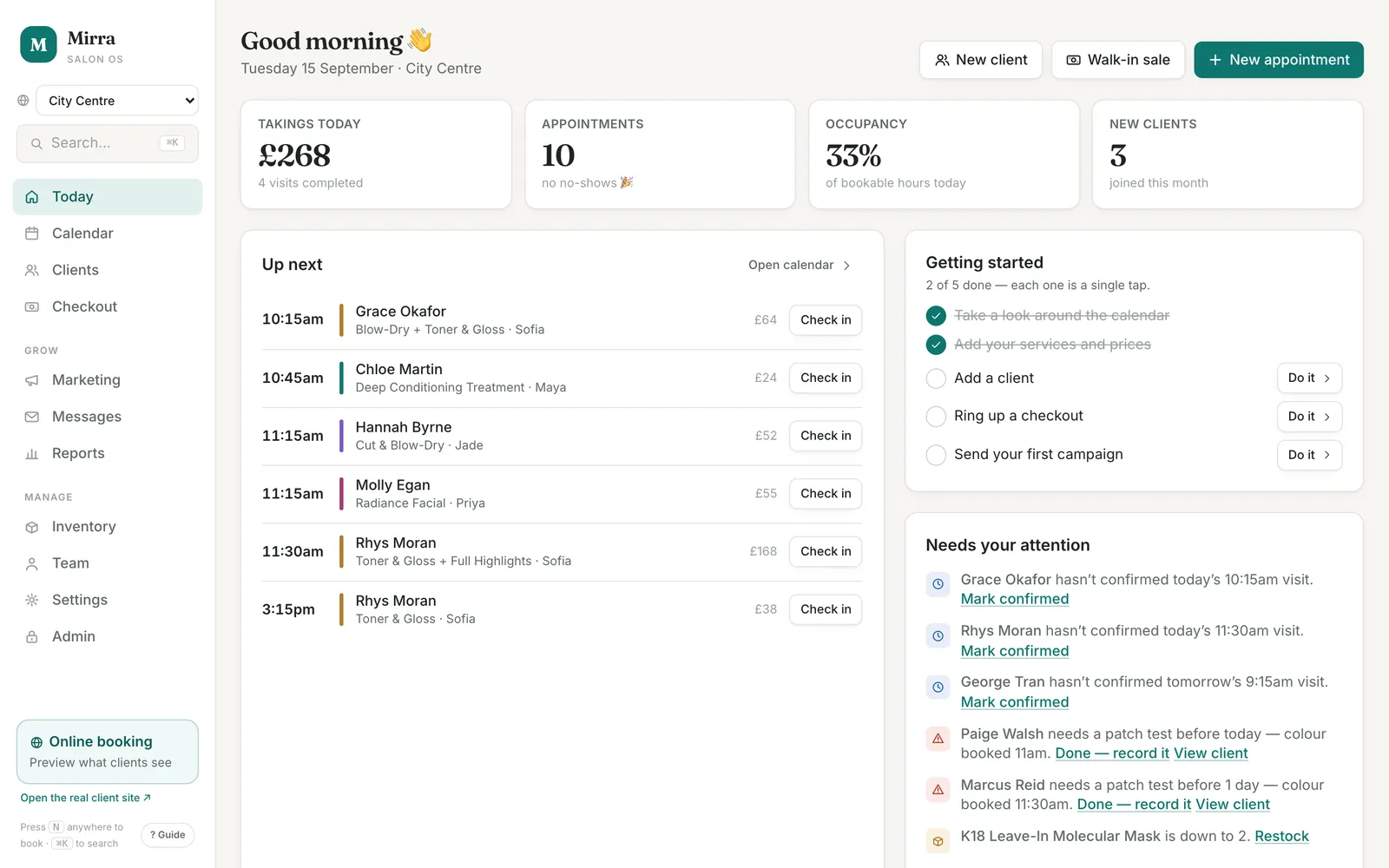Viewport: 1389px width, 868px height.
Task: Open Reports in the sidebar
Action: 108,453
